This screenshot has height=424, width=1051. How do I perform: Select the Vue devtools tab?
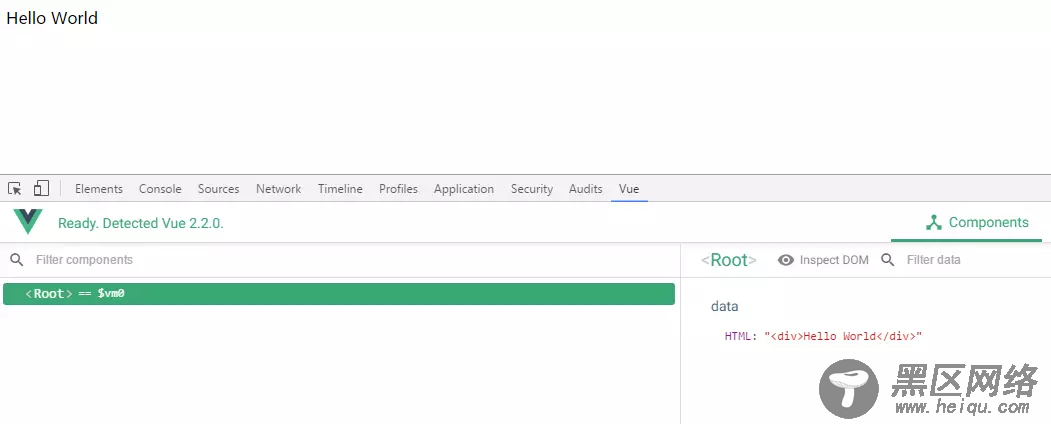(629, 189)
